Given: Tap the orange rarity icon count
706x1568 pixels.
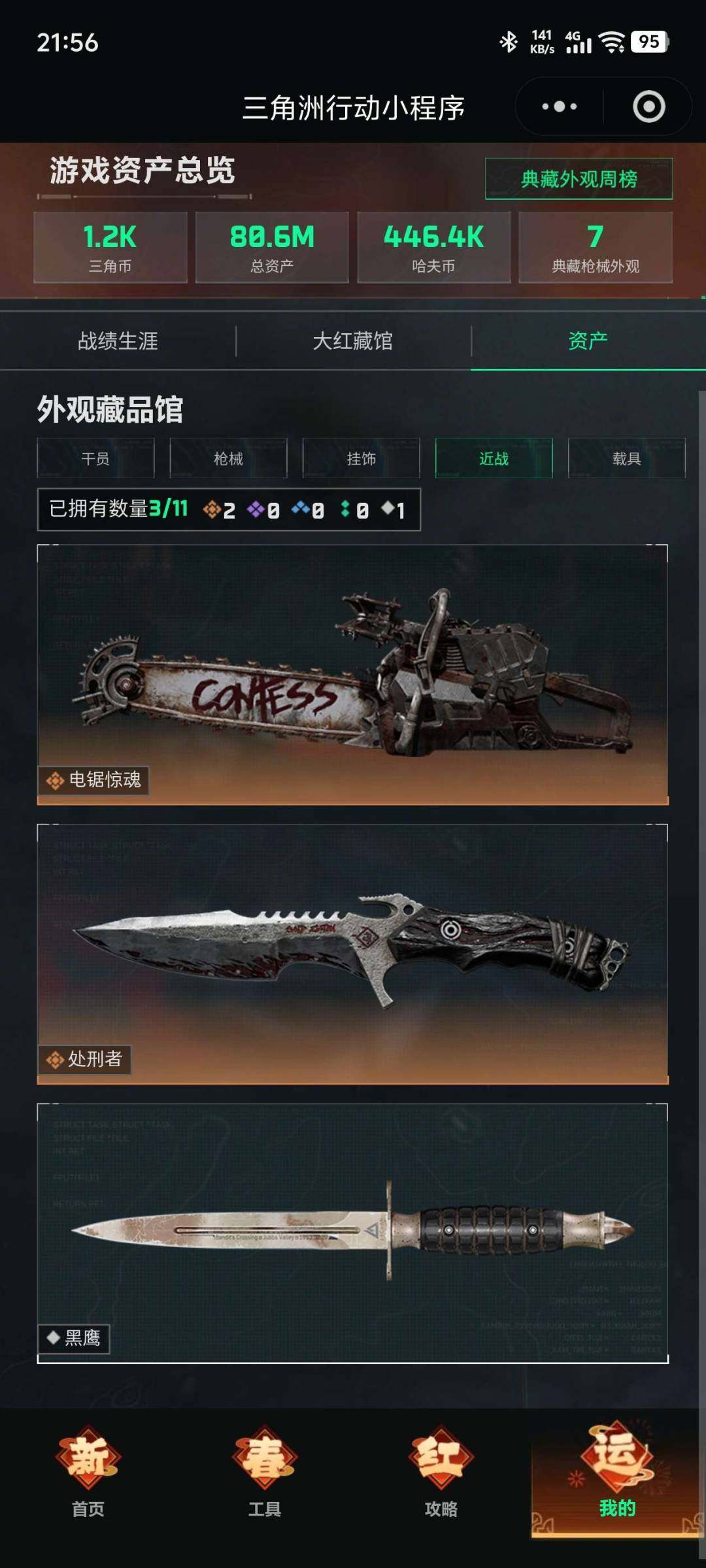Looking at the screenshot, I should pos(219,510).
